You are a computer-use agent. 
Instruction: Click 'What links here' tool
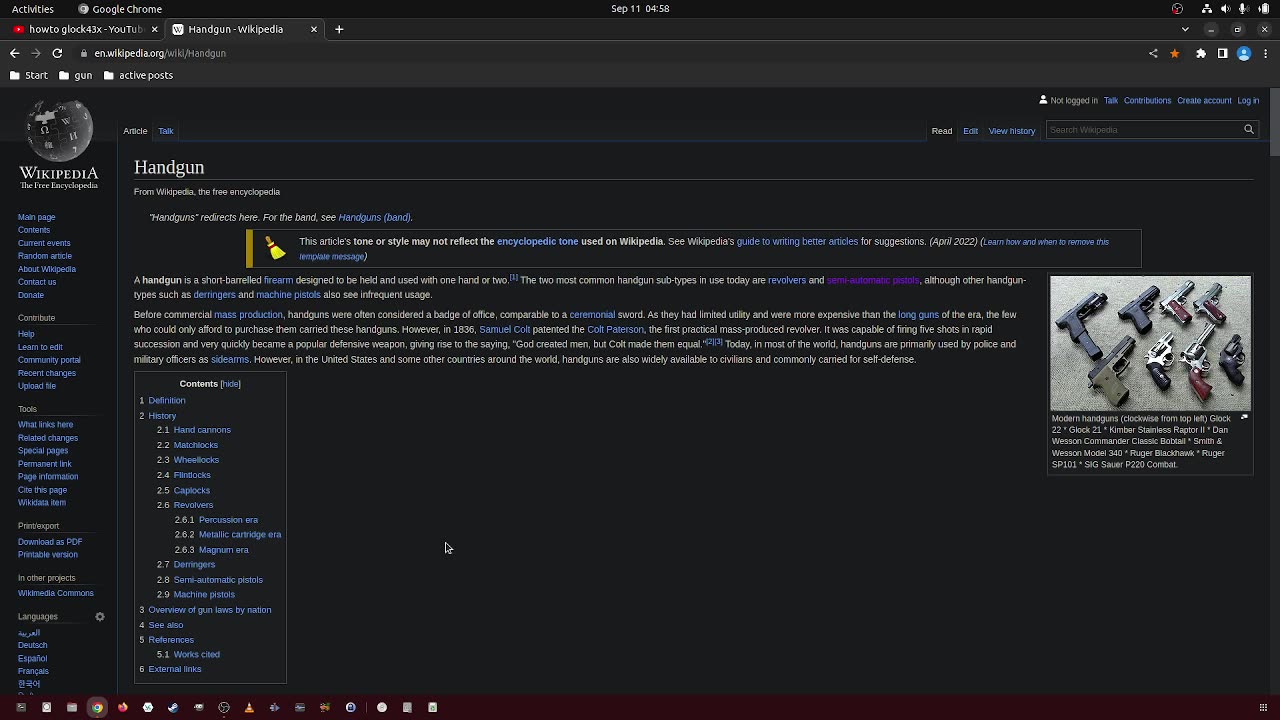(x=45, y=425)
